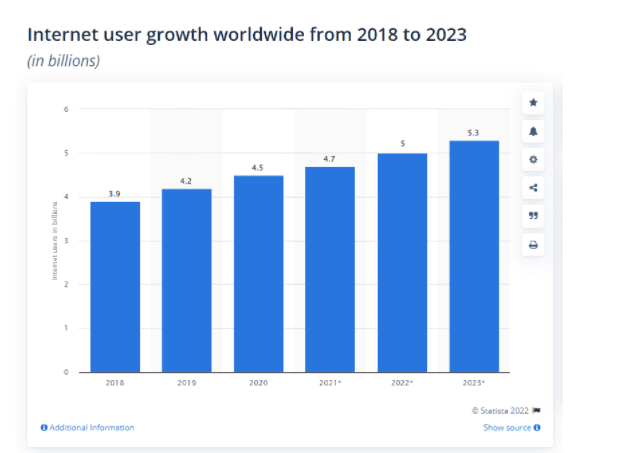Click the tallest bar for 2023*
626x453 pixels.
click(x=473, y=256)
